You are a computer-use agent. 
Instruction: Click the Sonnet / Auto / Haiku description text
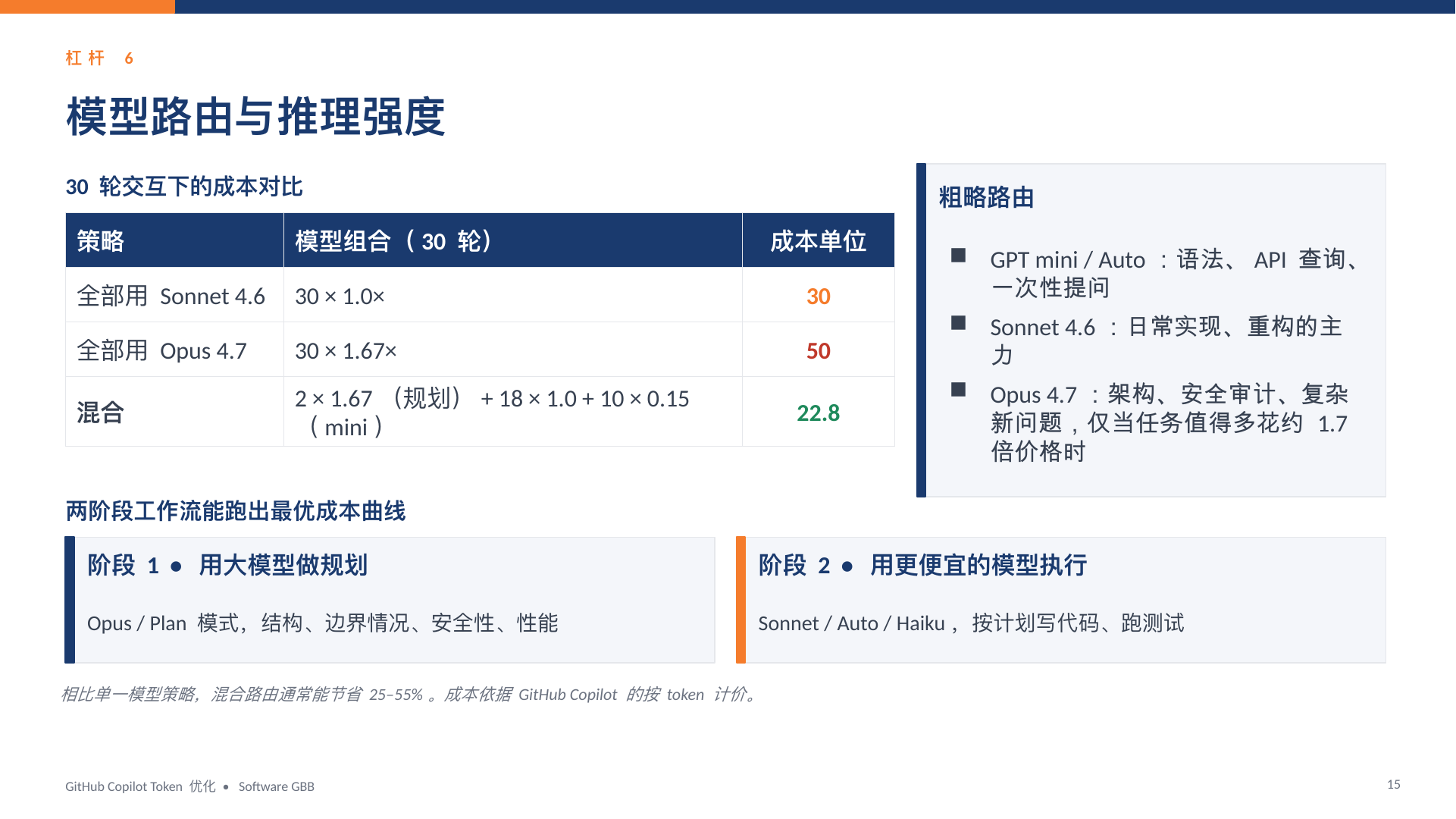[x=972, y=623]
